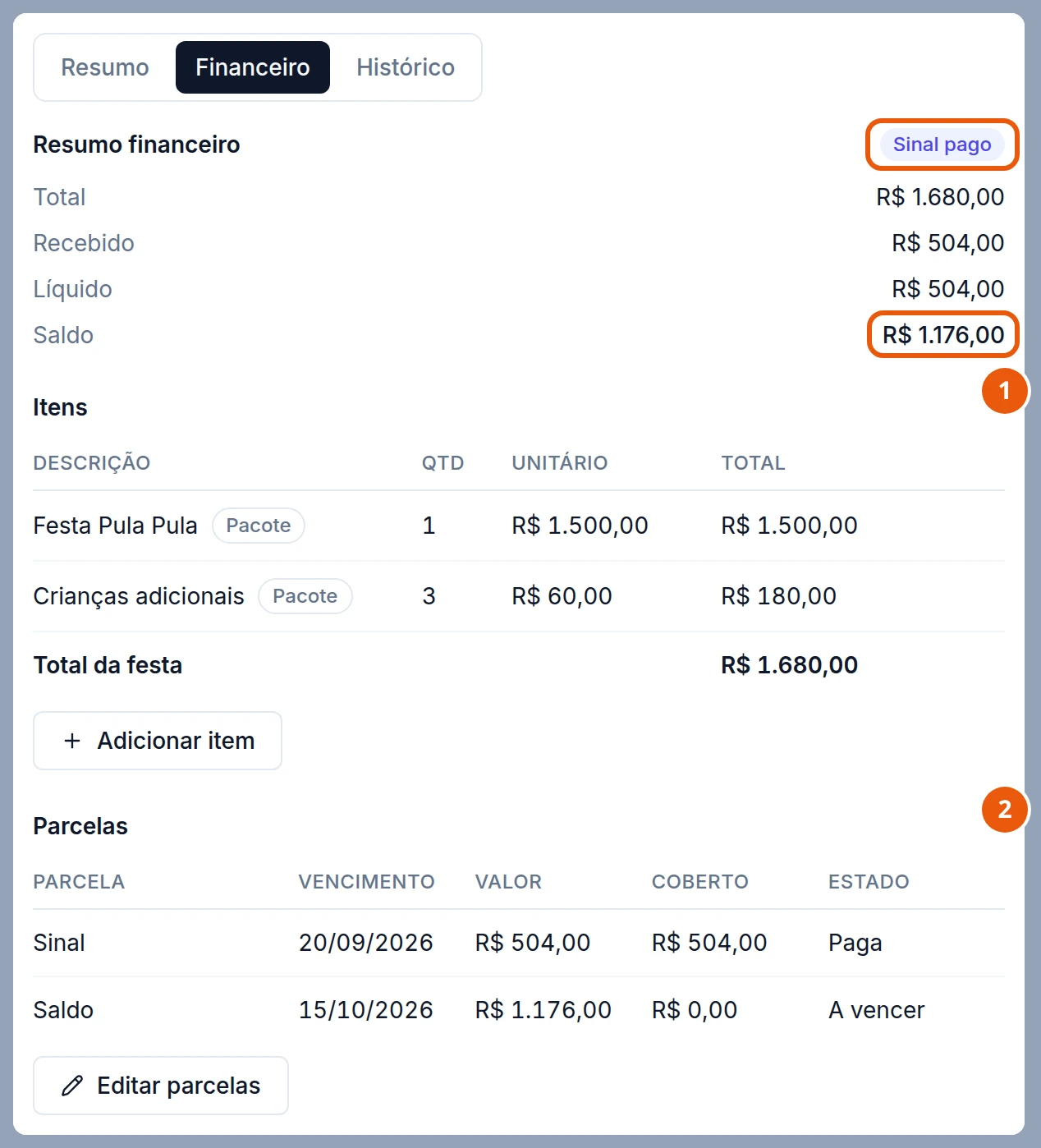Switch to the Resumo tab
The width and height of the screenshot is (1041, 1148).
[105, 67]
